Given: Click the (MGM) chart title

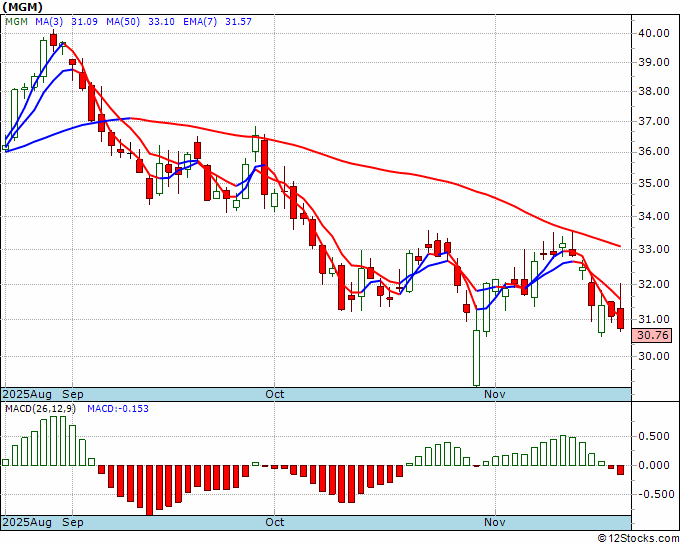Looking at the screenshot, I should tap(22, 7).
